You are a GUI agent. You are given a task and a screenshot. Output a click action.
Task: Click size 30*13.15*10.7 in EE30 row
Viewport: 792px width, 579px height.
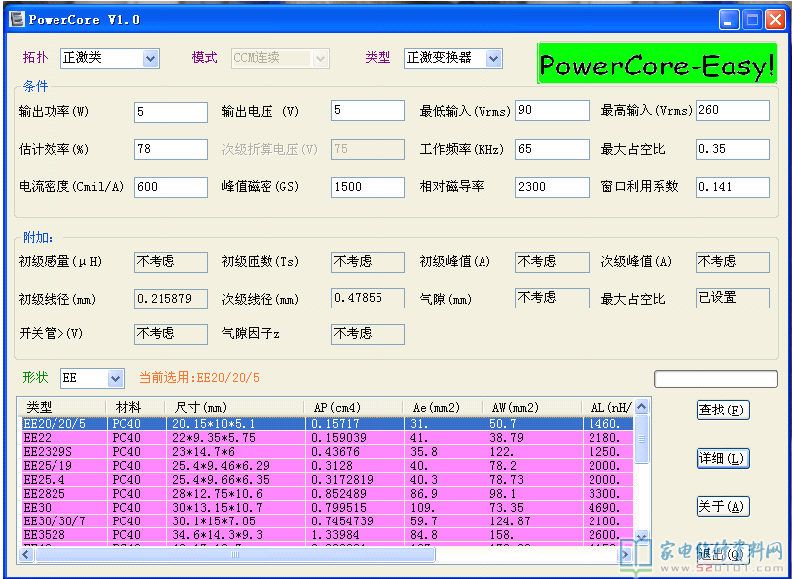[218, 507]
